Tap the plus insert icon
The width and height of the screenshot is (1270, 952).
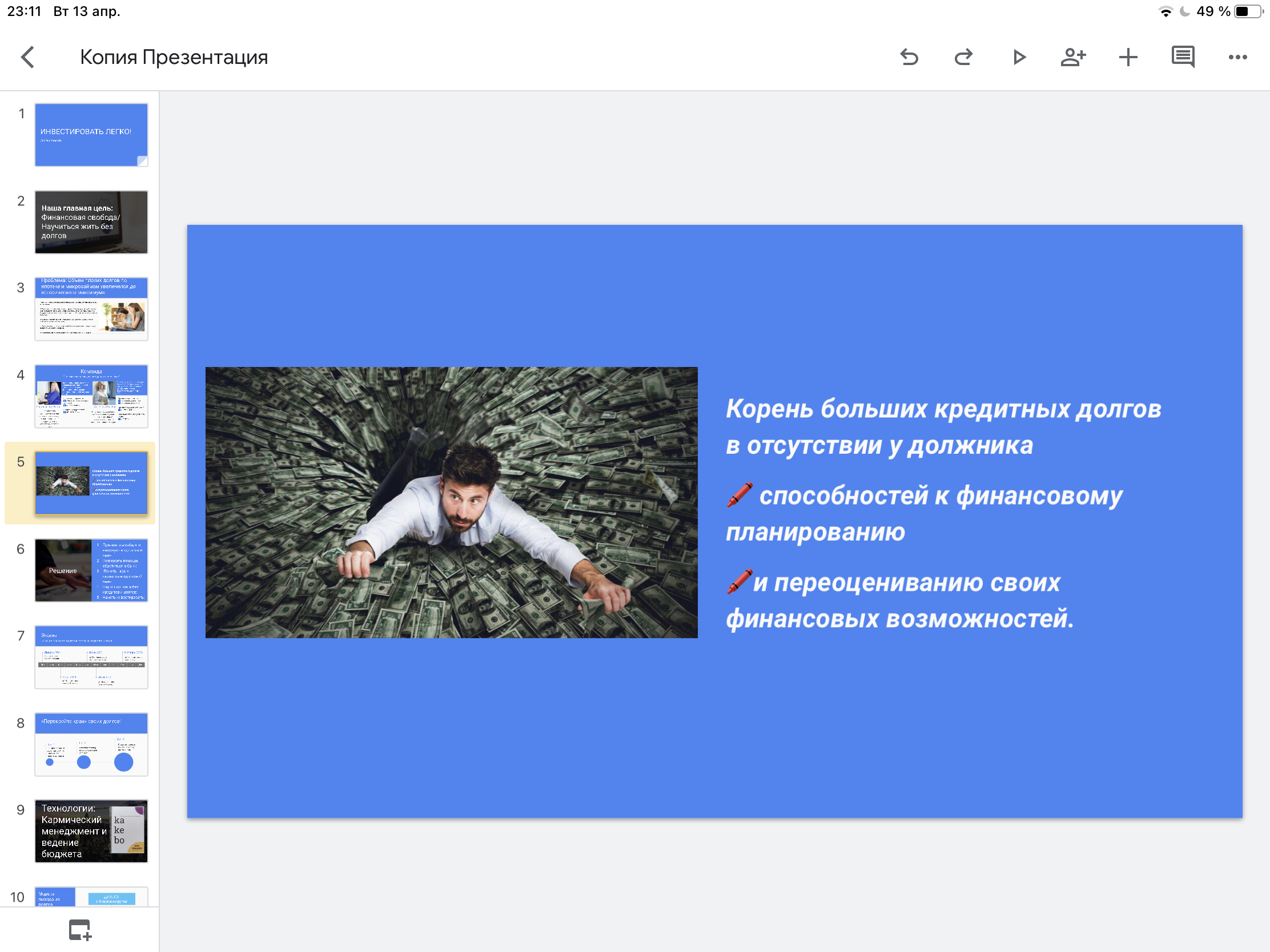[1128, 57]
